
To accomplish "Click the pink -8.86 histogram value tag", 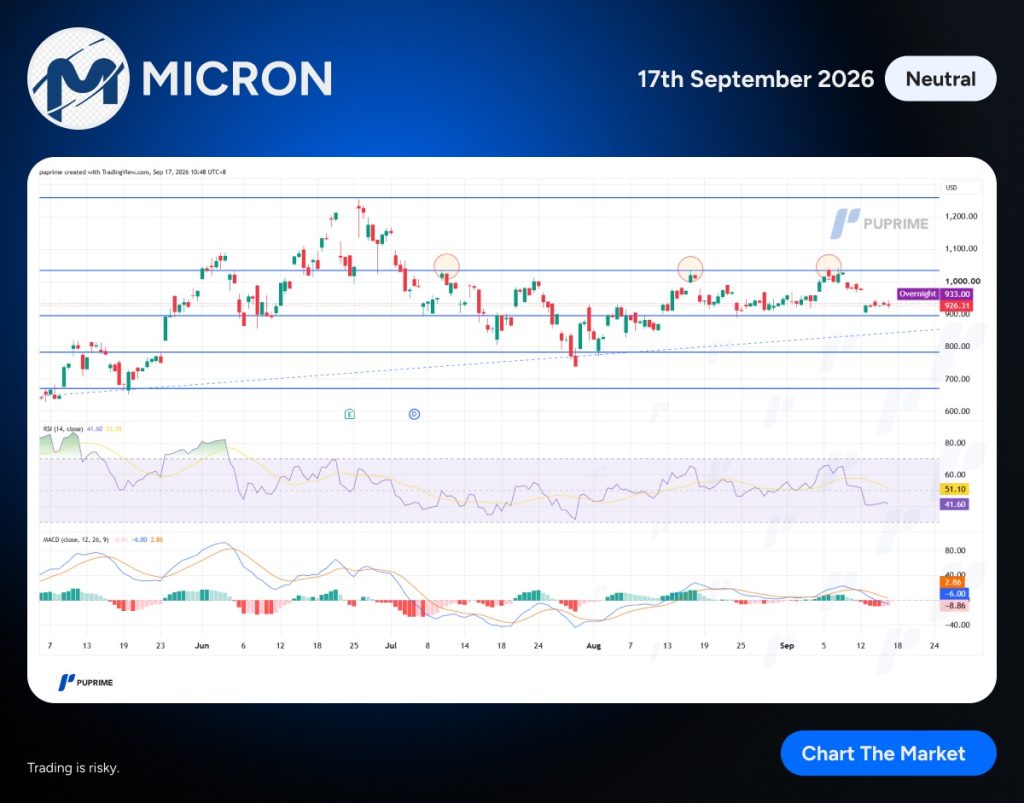I will (953, 606).
